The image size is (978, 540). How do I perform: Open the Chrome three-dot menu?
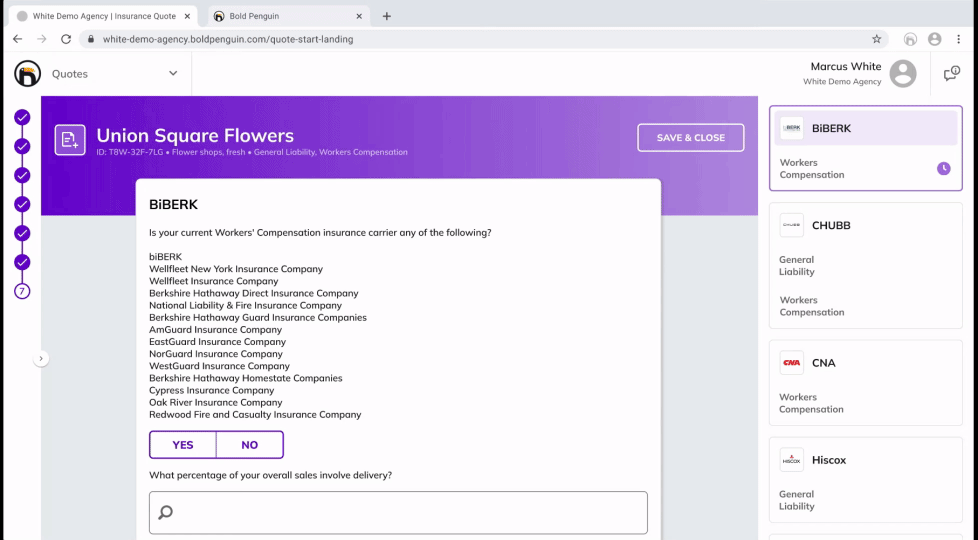(x=959, y=39)
